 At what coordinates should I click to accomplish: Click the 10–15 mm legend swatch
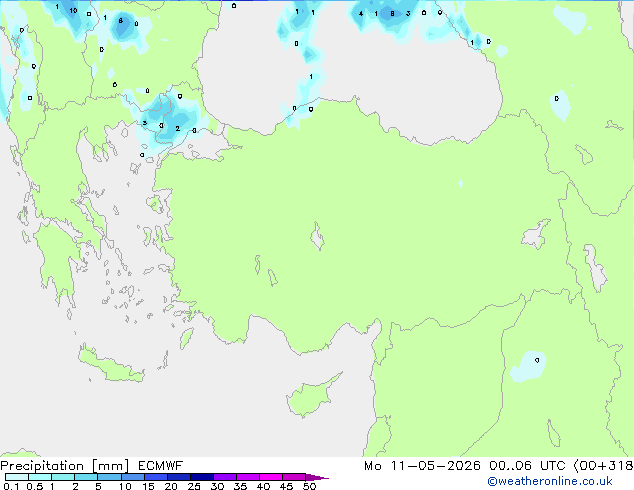132,477
